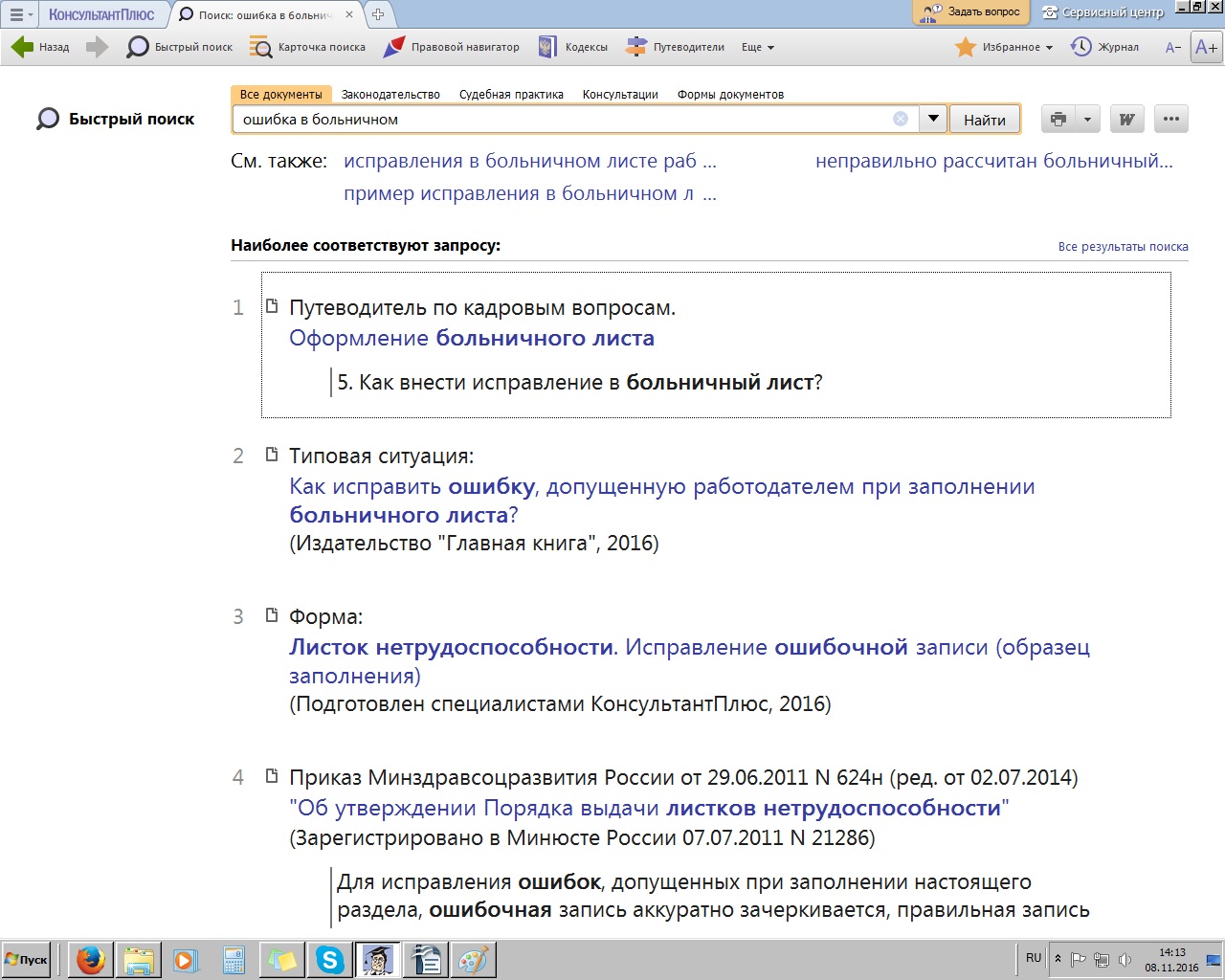1225x980 pixels.
Task: Click the print icon button
Action: coord(1058,120)
